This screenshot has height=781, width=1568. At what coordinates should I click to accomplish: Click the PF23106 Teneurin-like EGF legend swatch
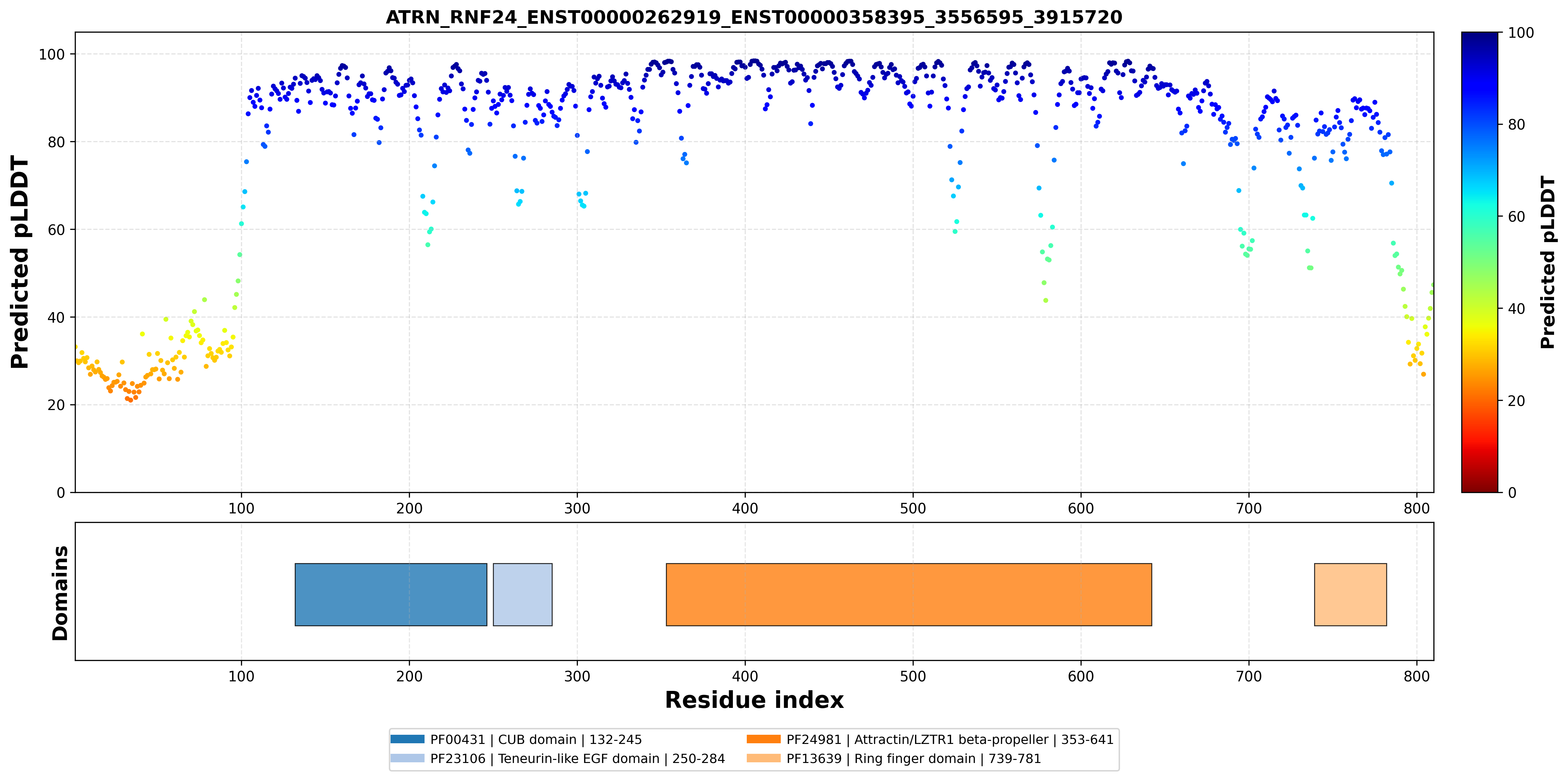click(407, 759)
